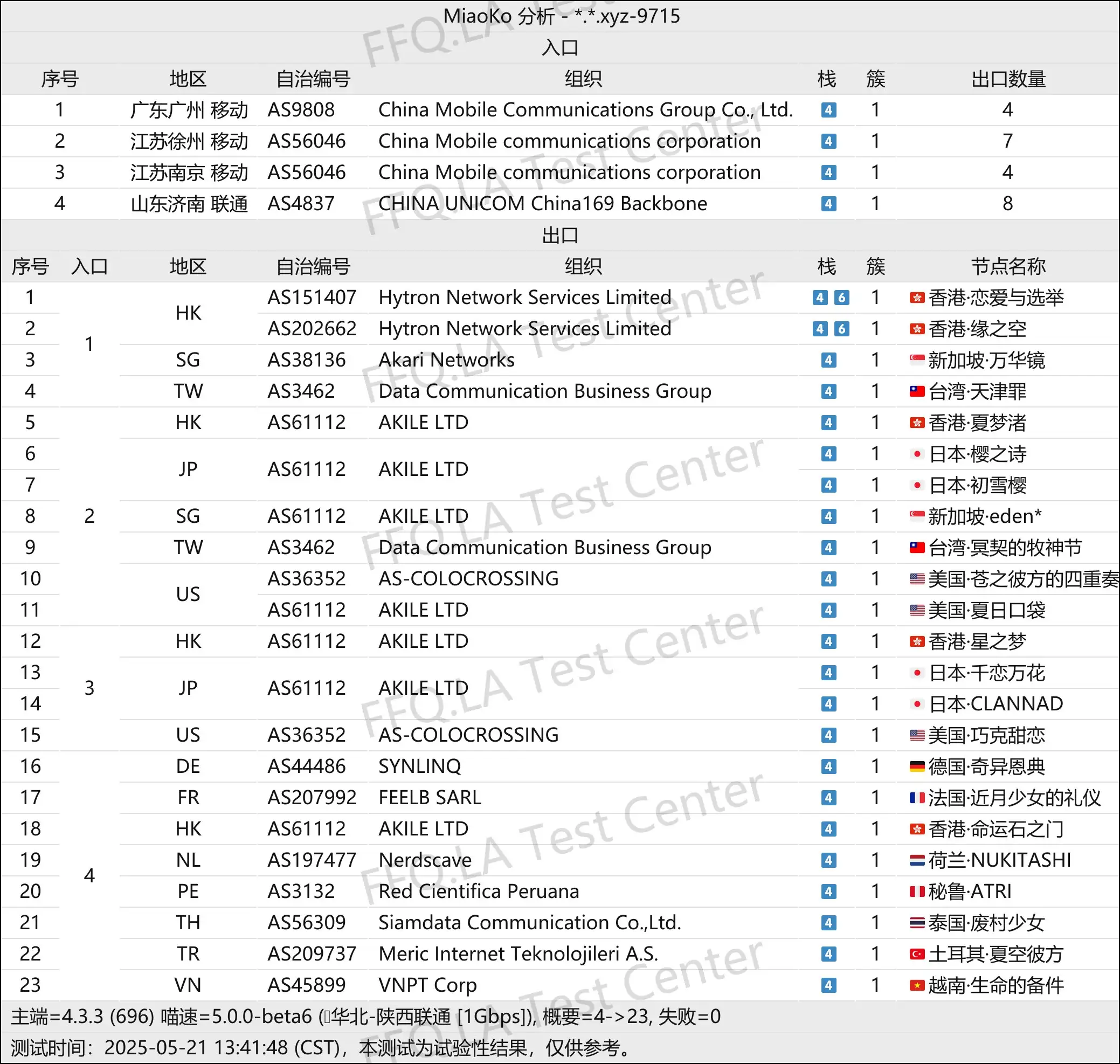Click the Hong Kong flag beside 香港·缘之空
The height and width of the screenshot is (1064, 1120).
[x=917, y=329]
